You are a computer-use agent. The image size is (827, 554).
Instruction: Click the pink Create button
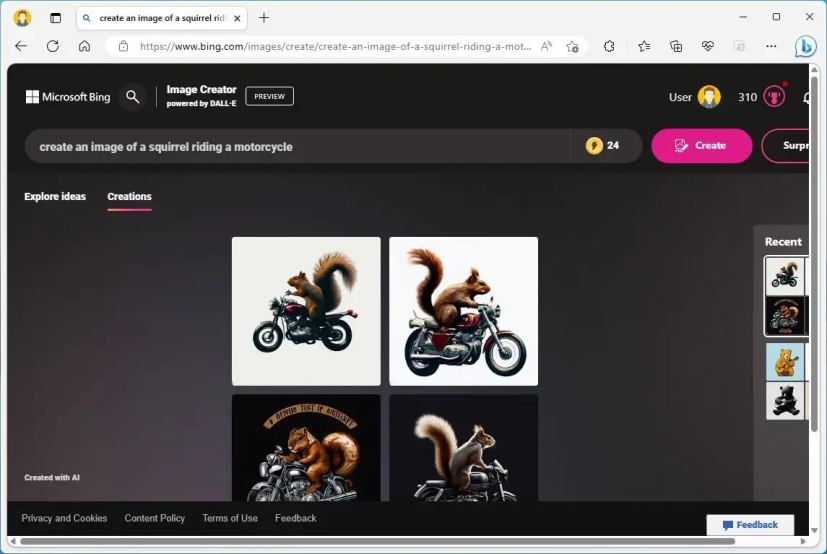click(701, 146)
